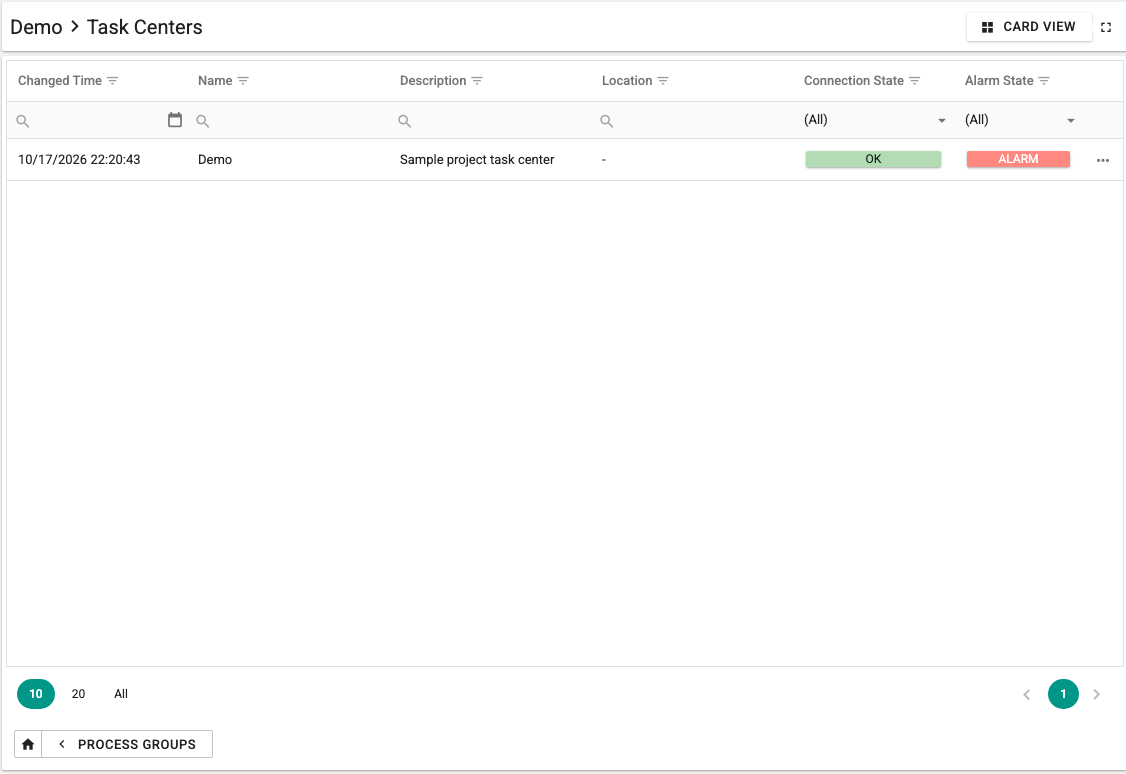The image size is (1126, 774).
Task: Show 20 rows per page
Action: pos(78,694)
